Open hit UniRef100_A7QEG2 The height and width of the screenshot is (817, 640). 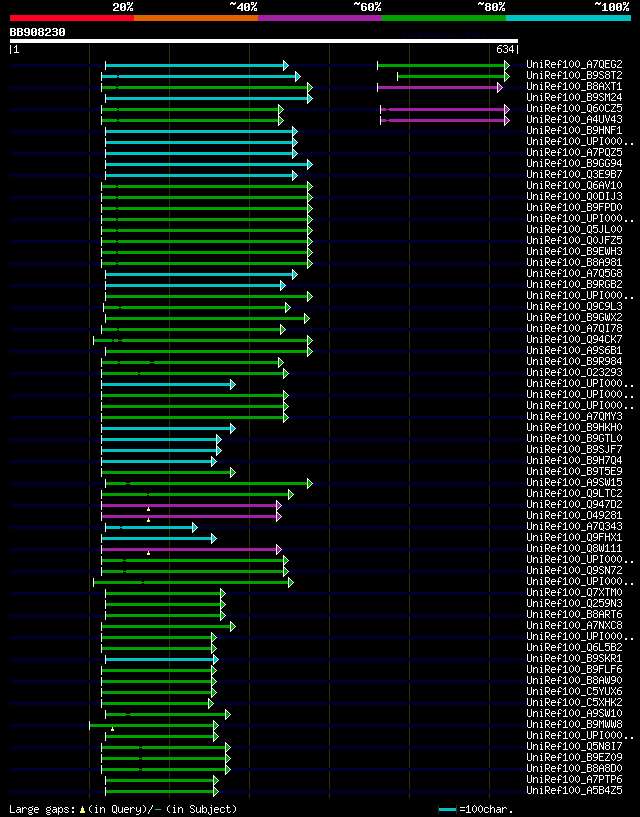(574, 65)
